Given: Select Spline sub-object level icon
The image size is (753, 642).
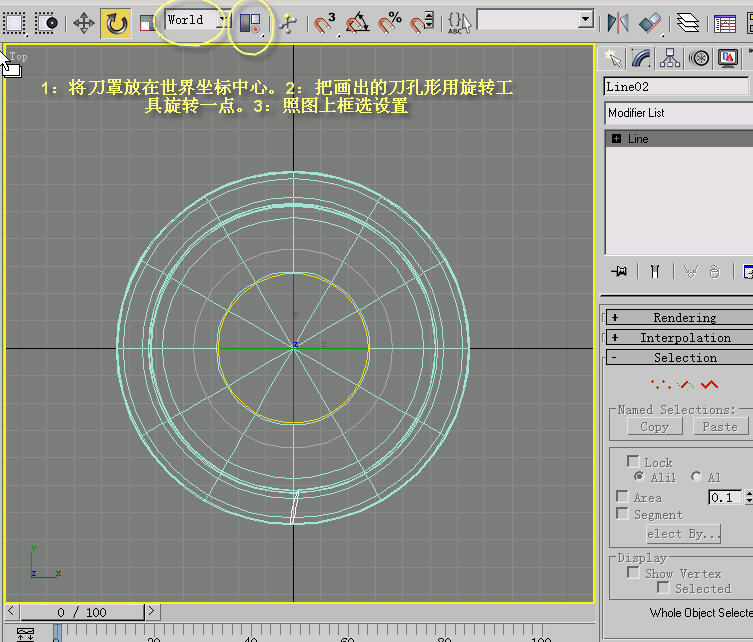Looking at the screenshot, I should tap(709, 384).
